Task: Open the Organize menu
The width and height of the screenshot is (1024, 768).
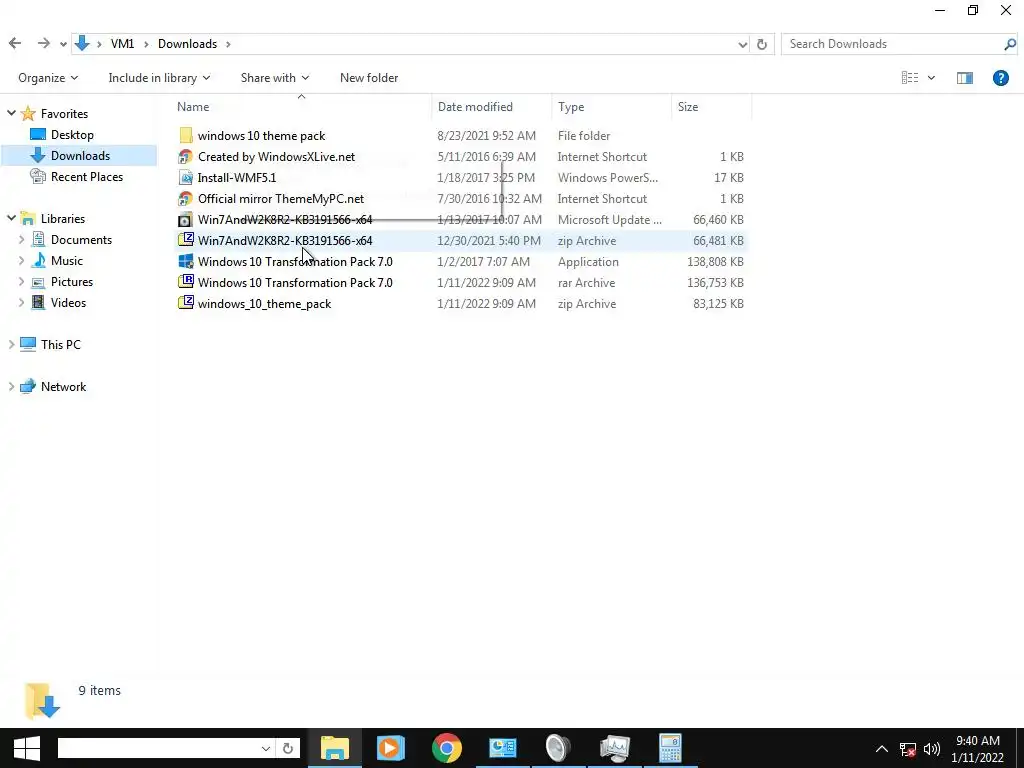Action: click(x=48, y=78)
